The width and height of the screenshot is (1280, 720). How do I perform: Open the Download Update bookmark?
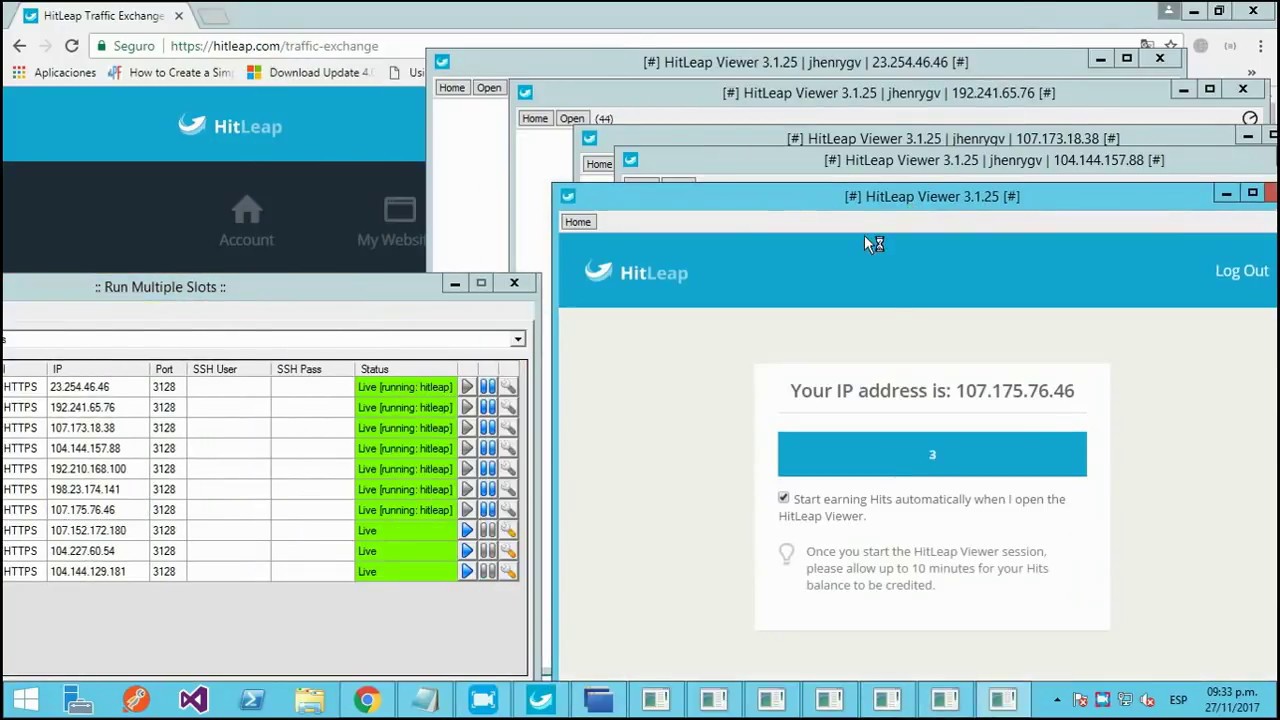[310, 72]
